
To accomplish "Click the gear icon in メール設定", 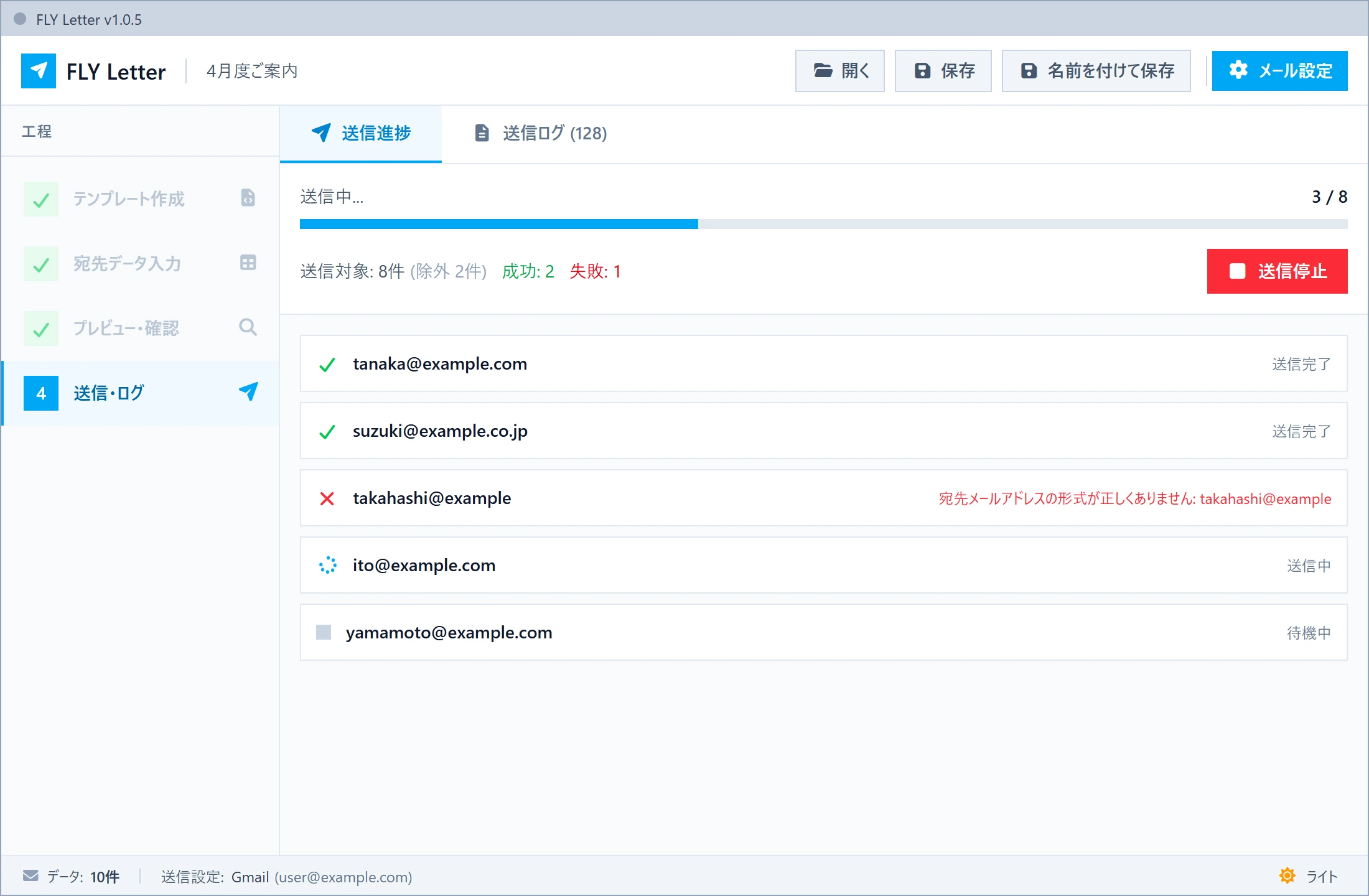I will 1238,70.
